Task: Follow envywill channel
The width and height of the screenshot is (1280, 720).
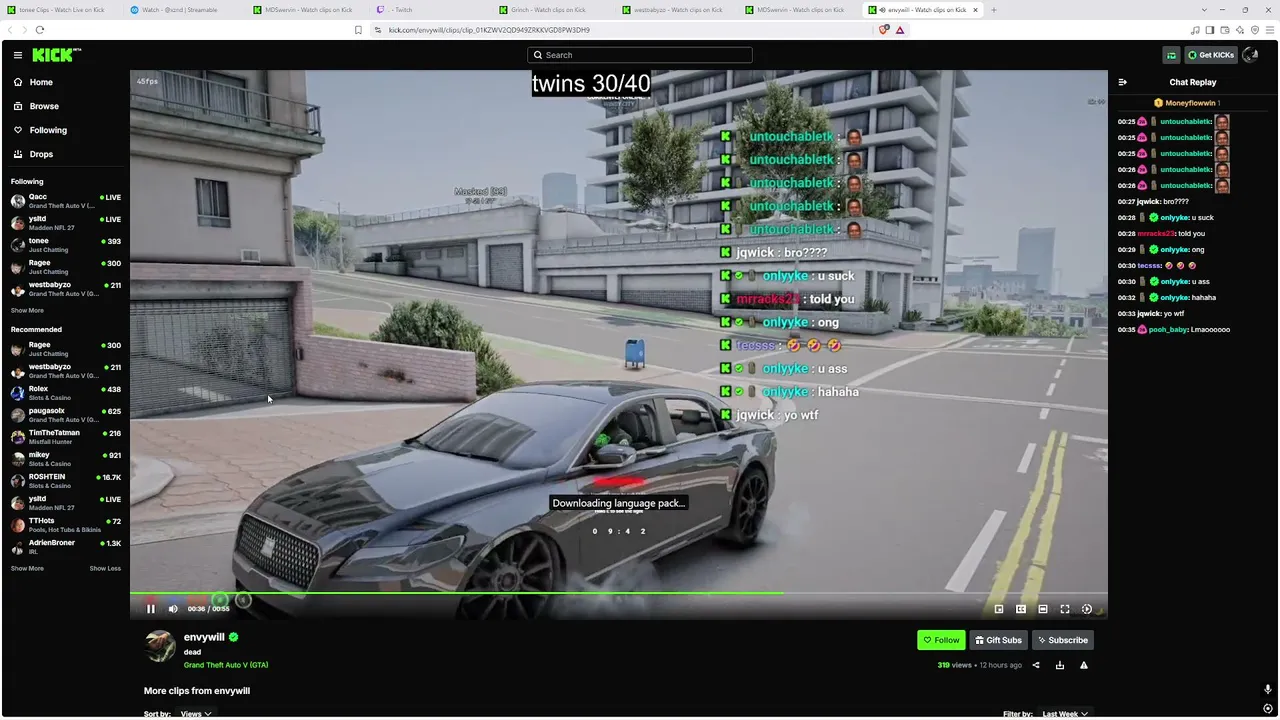Action: point(941,640)
